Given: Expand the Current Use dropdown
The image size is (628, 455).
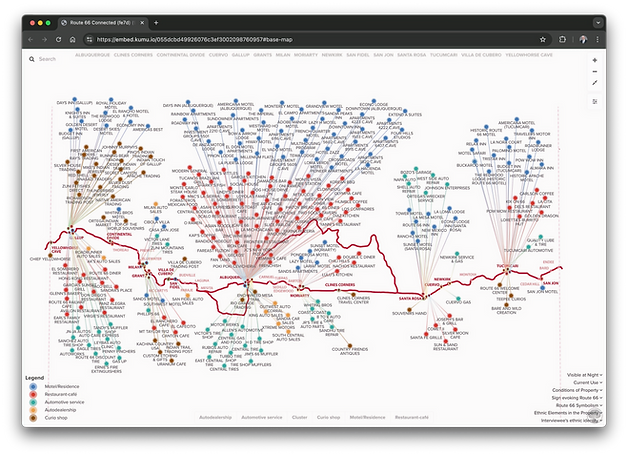Looking at the screenshot, I should (588, 383).
